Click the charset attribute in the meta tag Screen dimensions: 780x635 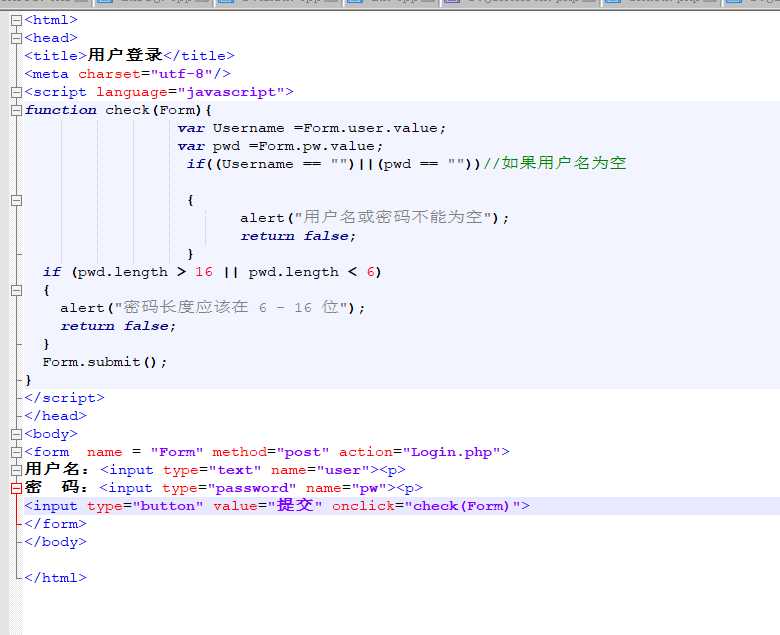(x=109, y=74)
